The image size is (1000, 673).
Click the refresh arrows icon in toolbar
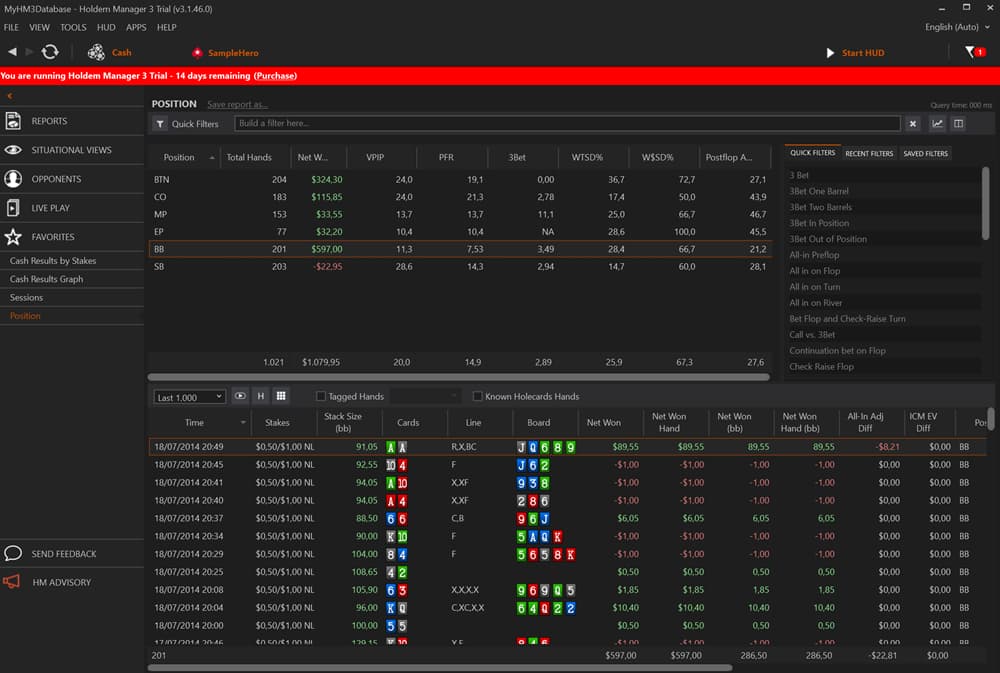click(50, 52)
